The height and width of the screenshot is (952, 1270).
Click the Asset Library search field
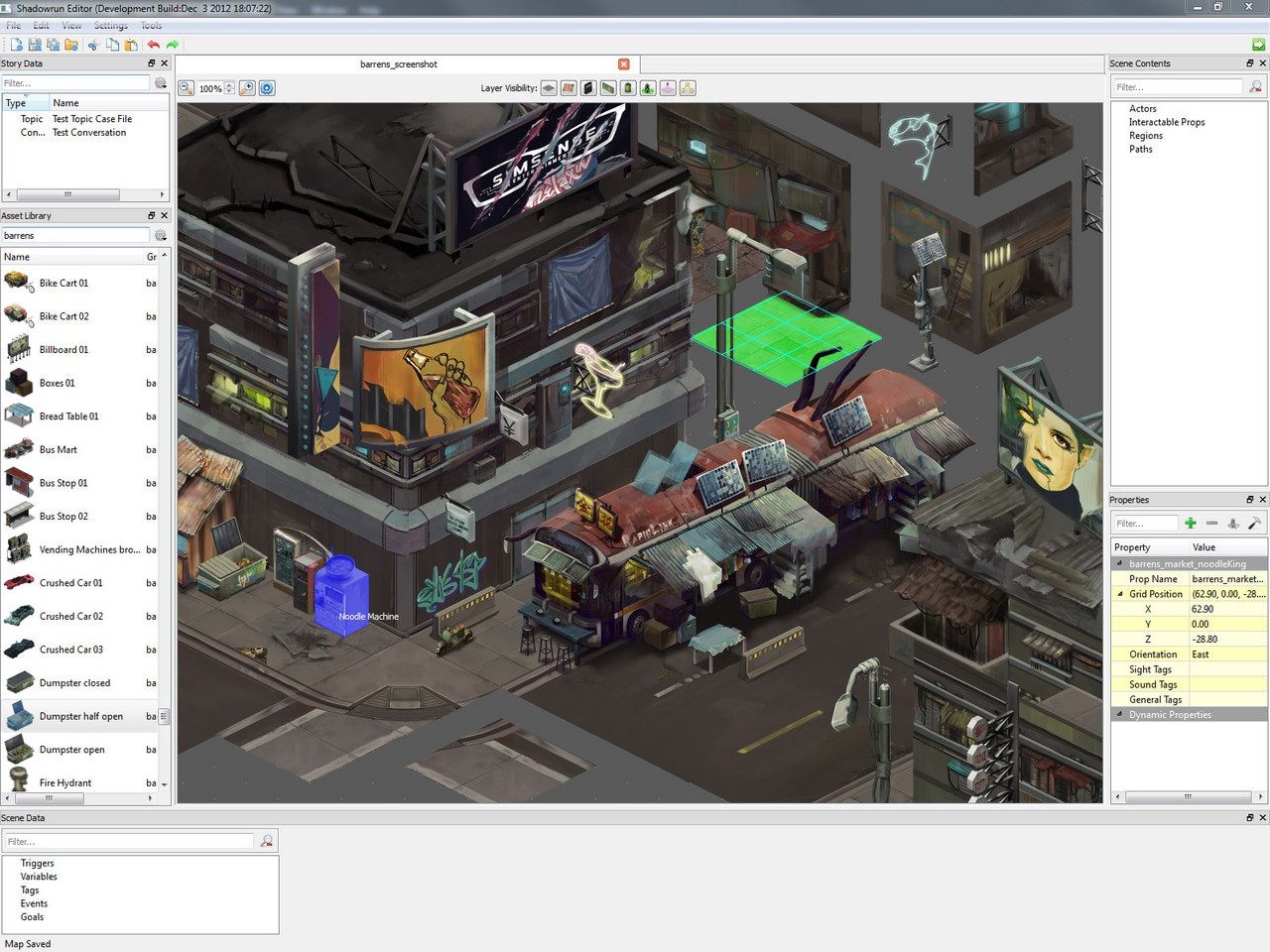point(74,235)
